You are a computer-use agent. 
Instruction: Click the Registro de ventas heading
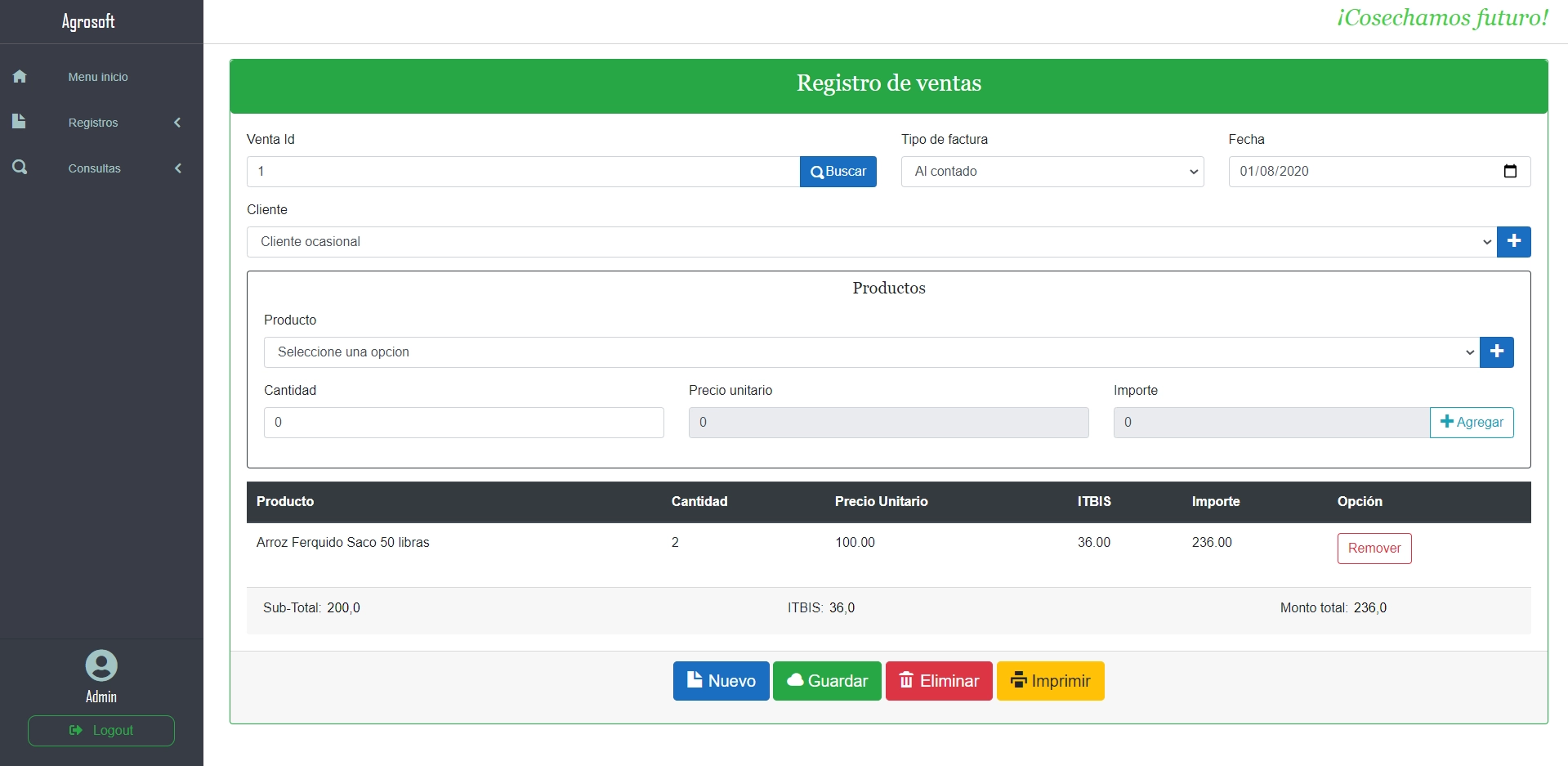(889, 83)
